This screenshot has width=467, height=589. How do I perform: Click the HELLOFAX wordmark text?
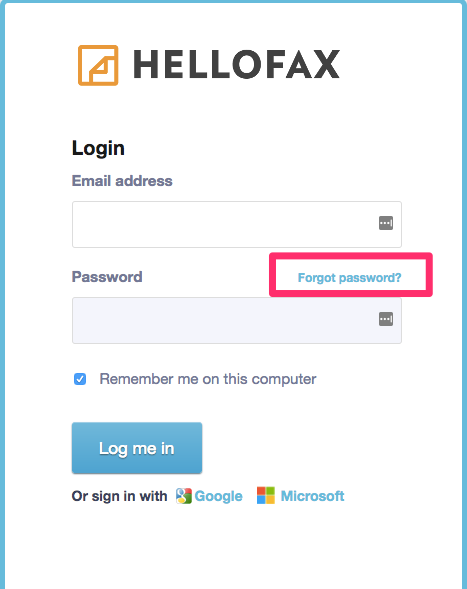tap(237, 65)
